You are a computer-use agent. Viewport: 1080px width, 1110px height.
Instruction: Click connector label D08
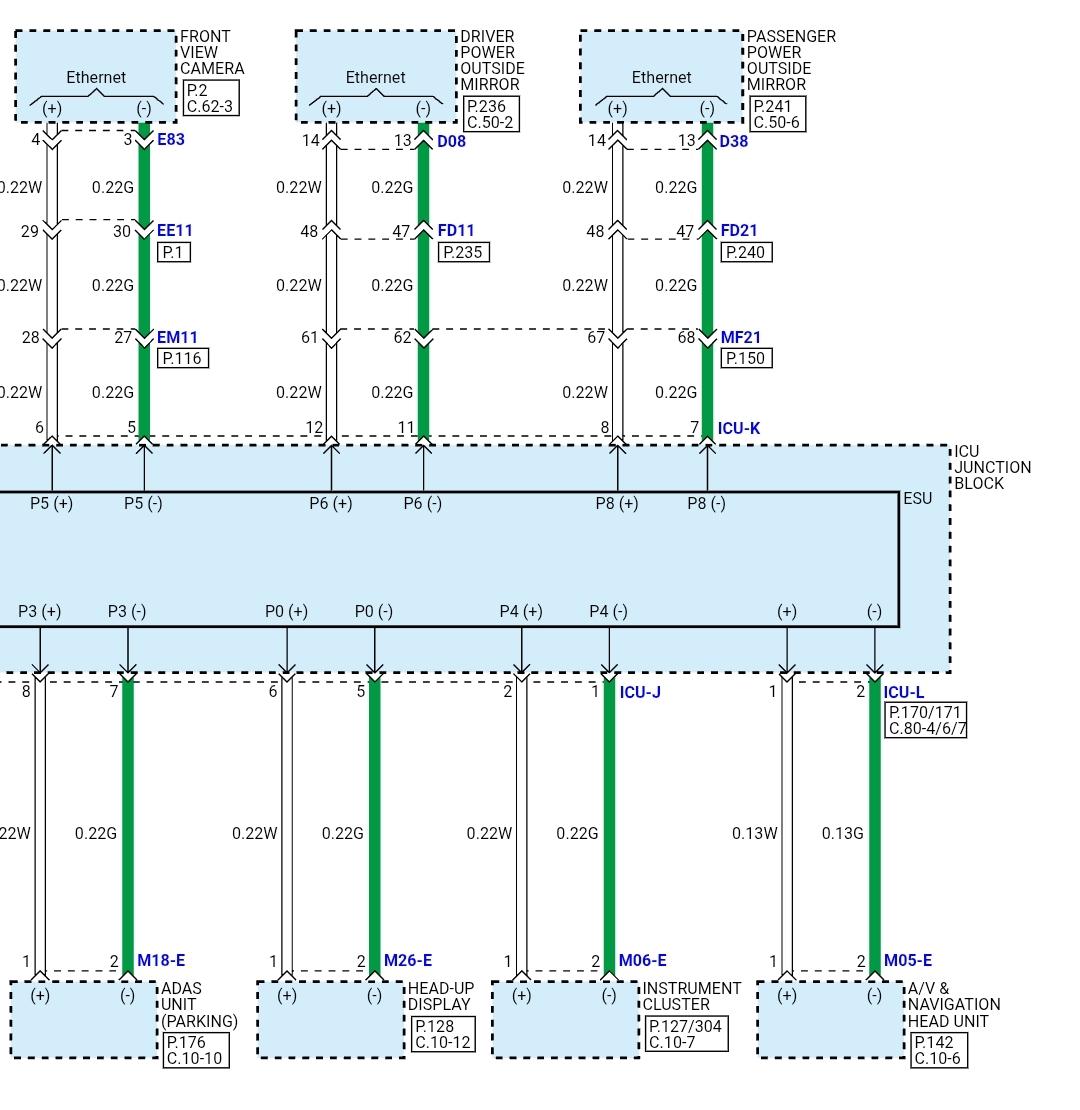coord(452,141)
